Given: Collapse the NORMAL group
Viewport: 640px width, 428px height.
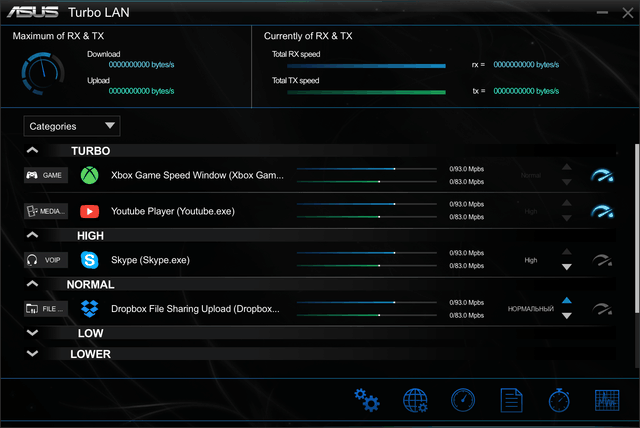Looking at the screenshot, I should coord(32,284).
